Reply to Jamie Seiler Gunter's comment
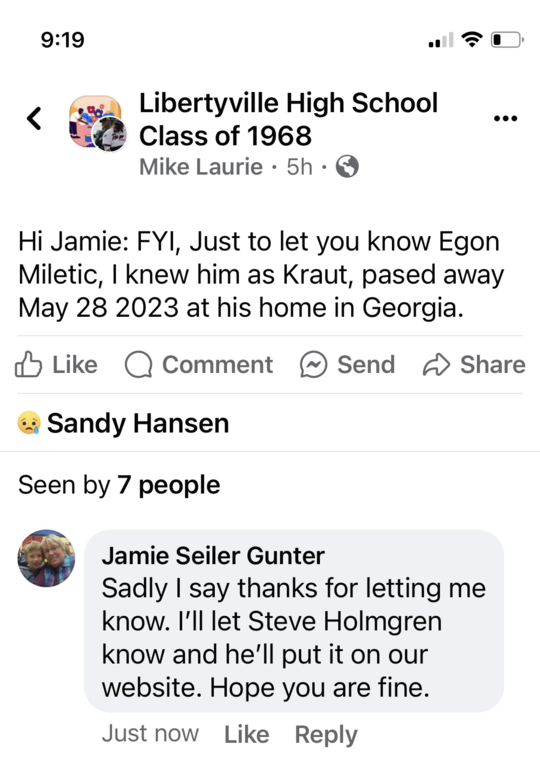 [326, 735]
